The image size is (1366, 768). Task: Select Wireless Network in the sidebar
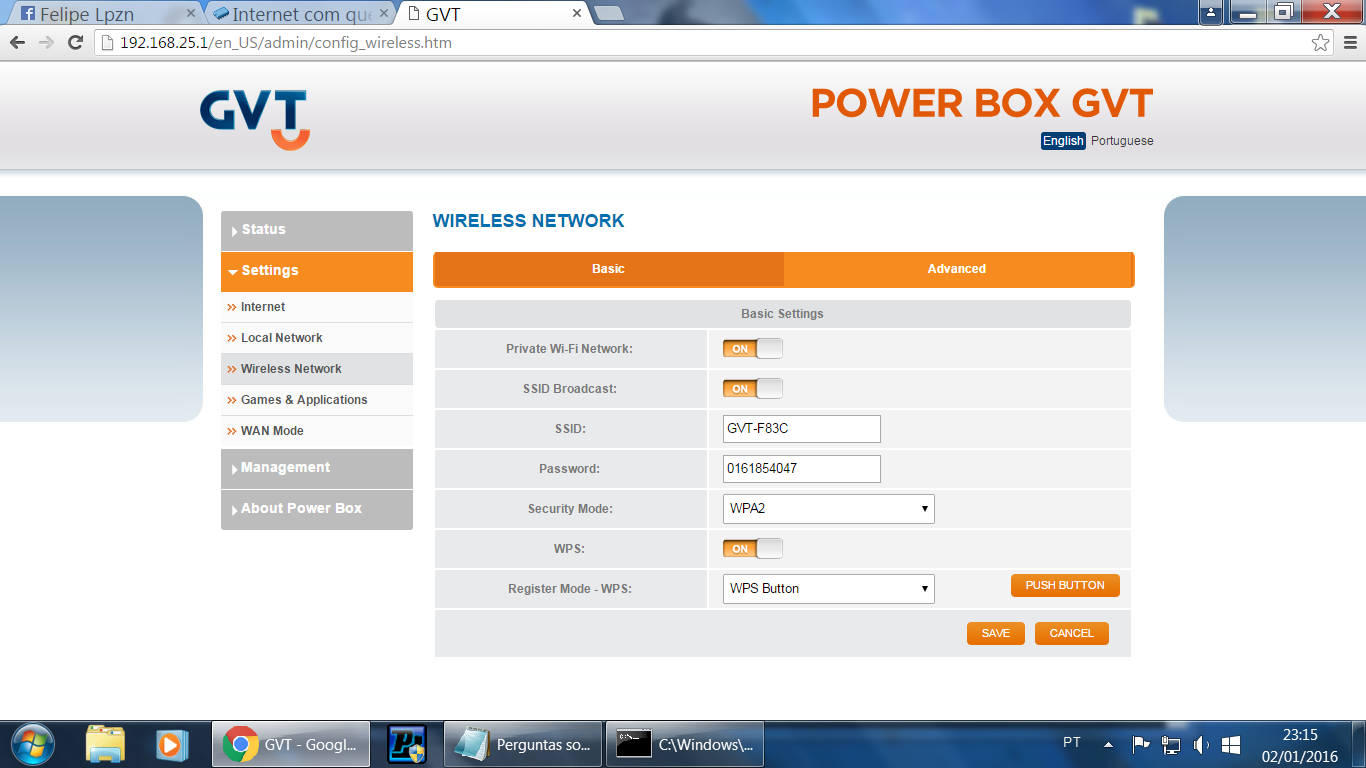click(317, 369)
